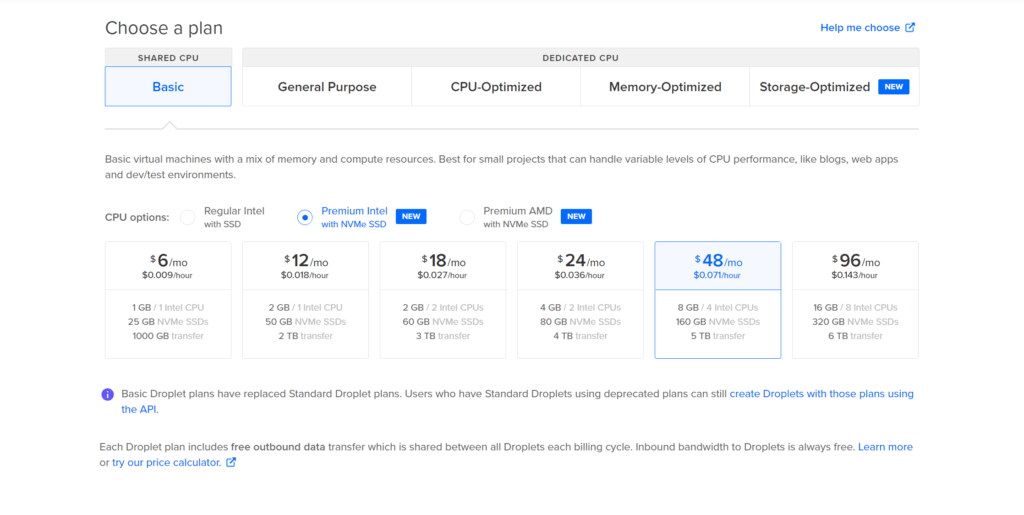Viewport: 1024px width, 515px height.
Task: Open the CPU-Optimized plan tab
Action: [x=496, y=87]
